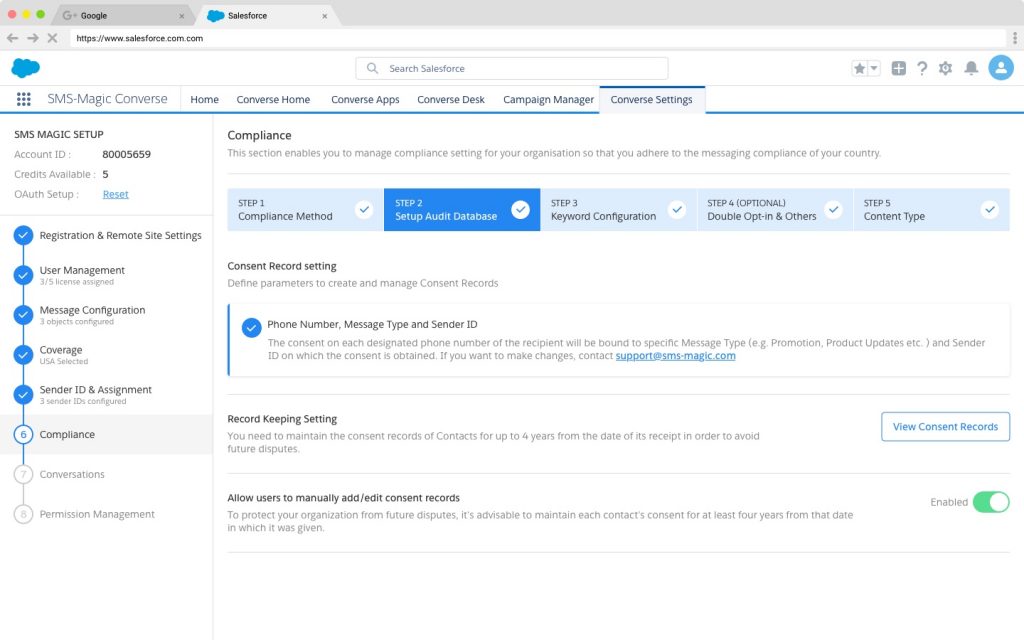Click the Step 1 checkmark icon

click(364, 210)
